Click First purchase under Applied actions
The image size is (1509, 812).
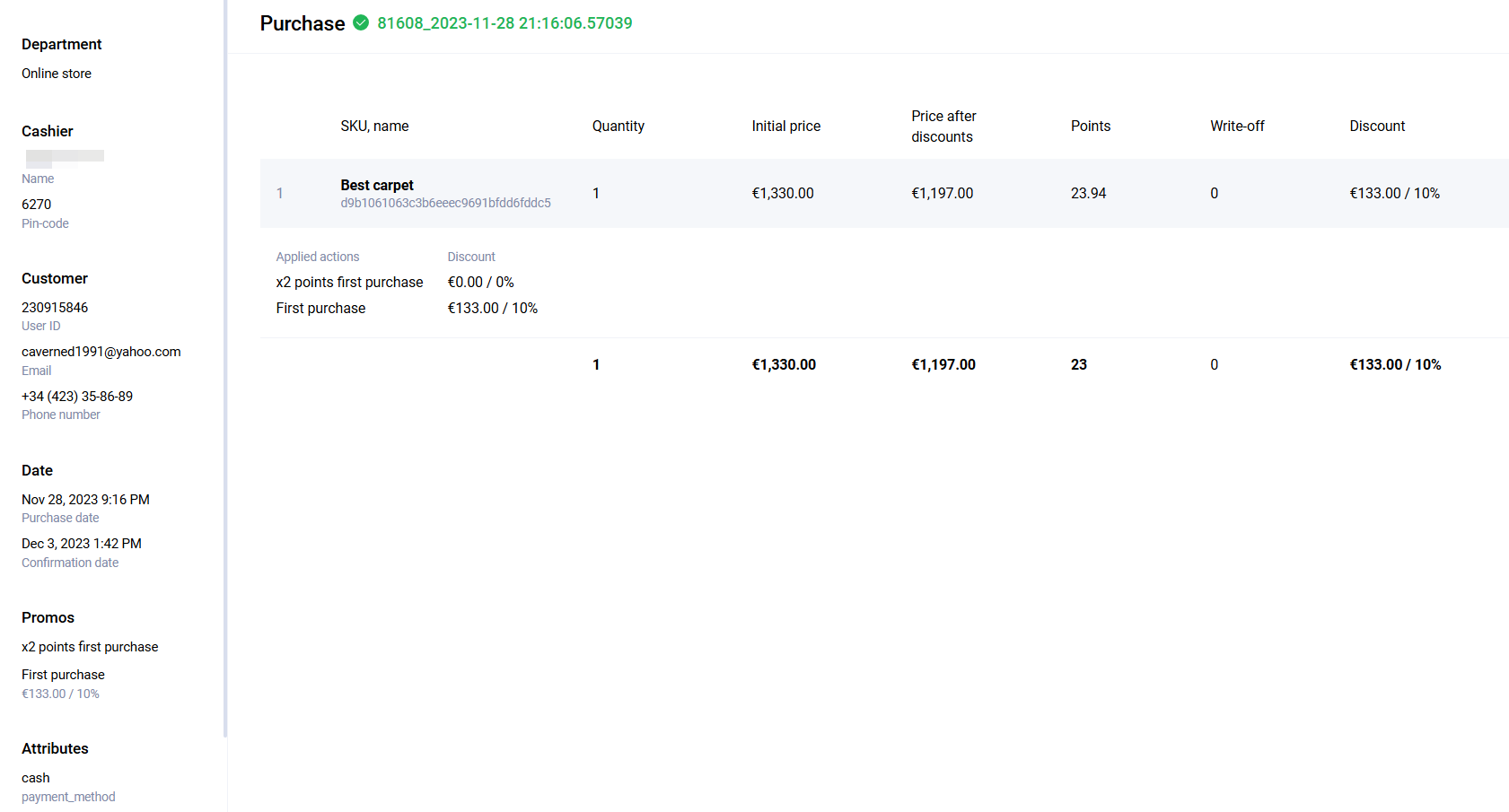[320, 309]
